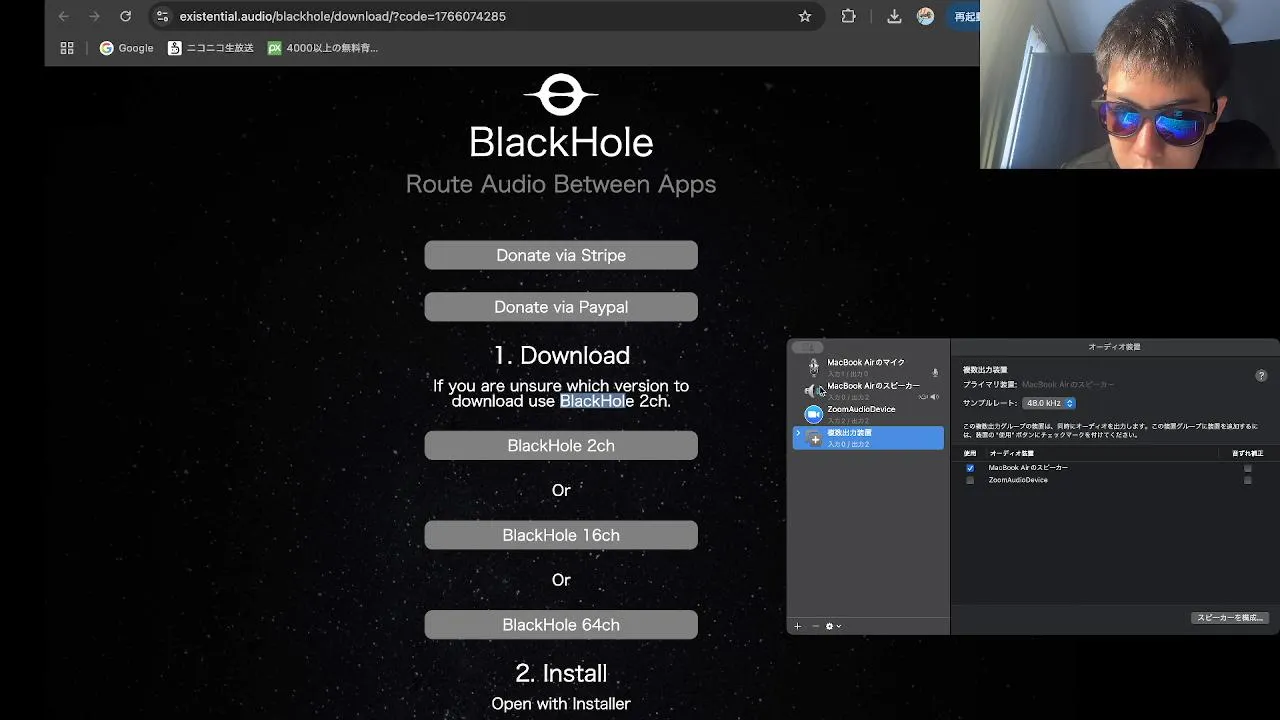Click the 音ずれ補正 column header
The height and width of the screenshot is (720, 1280).
click(1248, 454)
